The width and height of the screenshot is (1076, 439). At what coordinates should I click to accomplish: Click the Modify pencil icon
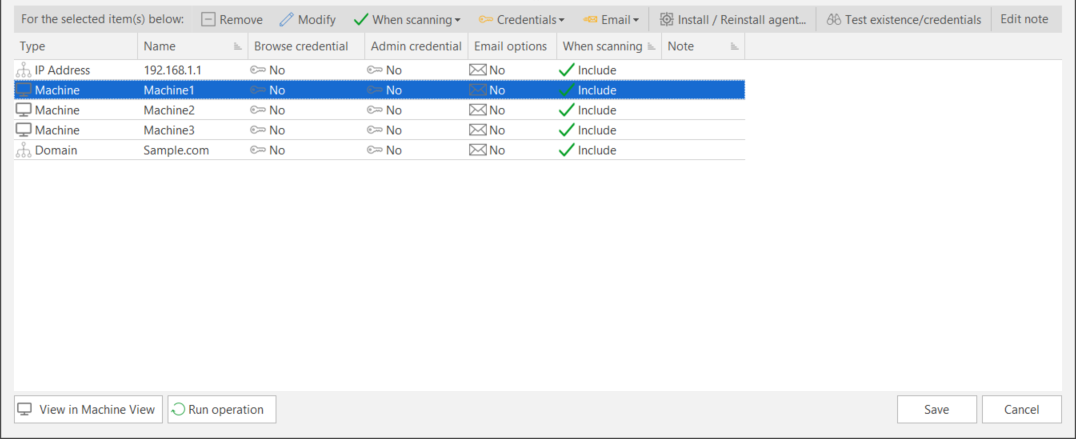click(x=286, y=19)
